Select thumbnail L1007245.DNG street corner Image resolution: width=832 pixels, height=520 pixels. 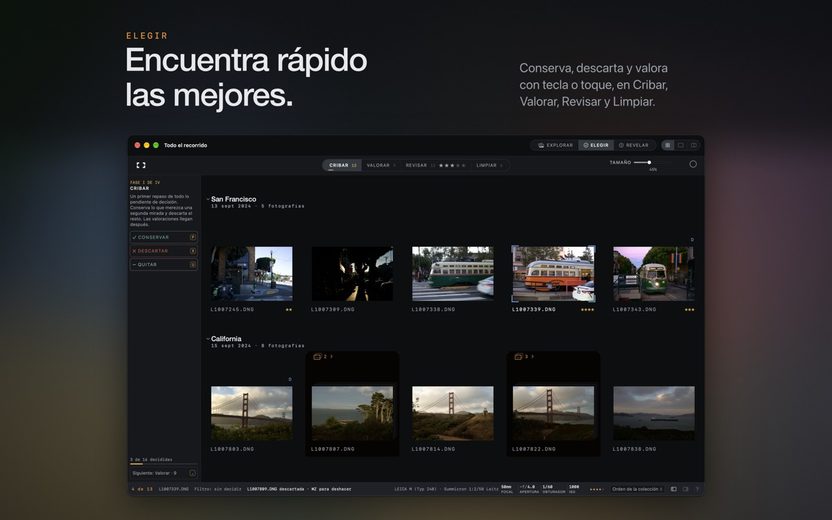point(252,273)
